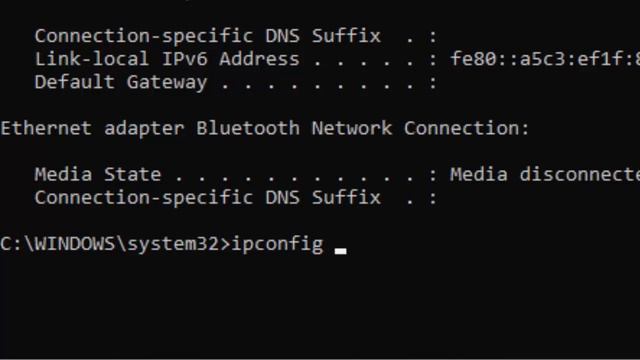Image resolution: width=640 pixels, height=360 pixels.
Task: Click the word State in Media State
Action: pos(133,175)
